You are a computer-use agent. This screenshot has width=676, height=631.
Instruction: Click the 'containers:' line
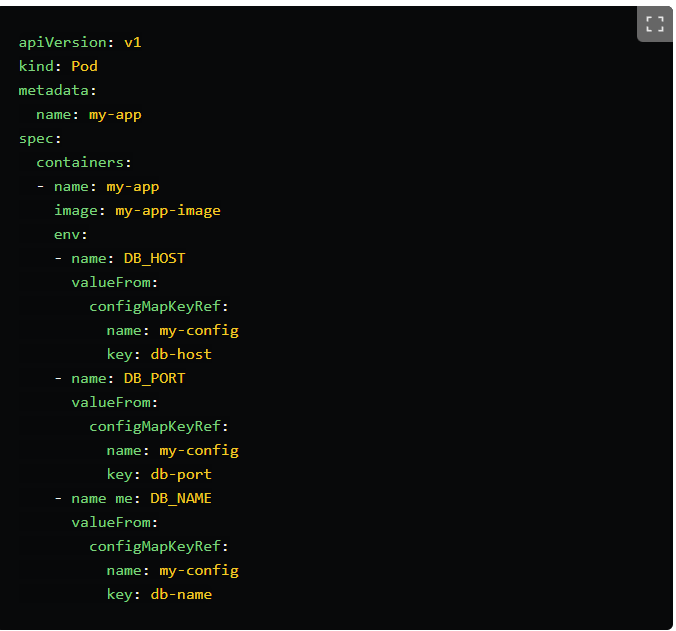84,162
